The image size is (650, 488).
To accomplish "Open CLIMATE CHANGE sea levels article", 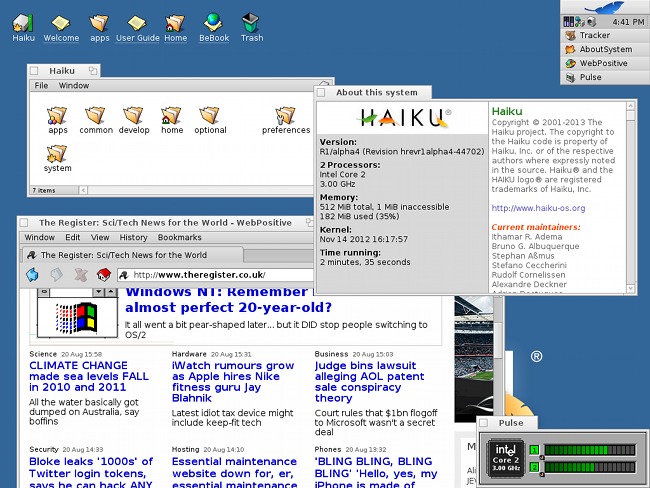I will tap(89, 376).
